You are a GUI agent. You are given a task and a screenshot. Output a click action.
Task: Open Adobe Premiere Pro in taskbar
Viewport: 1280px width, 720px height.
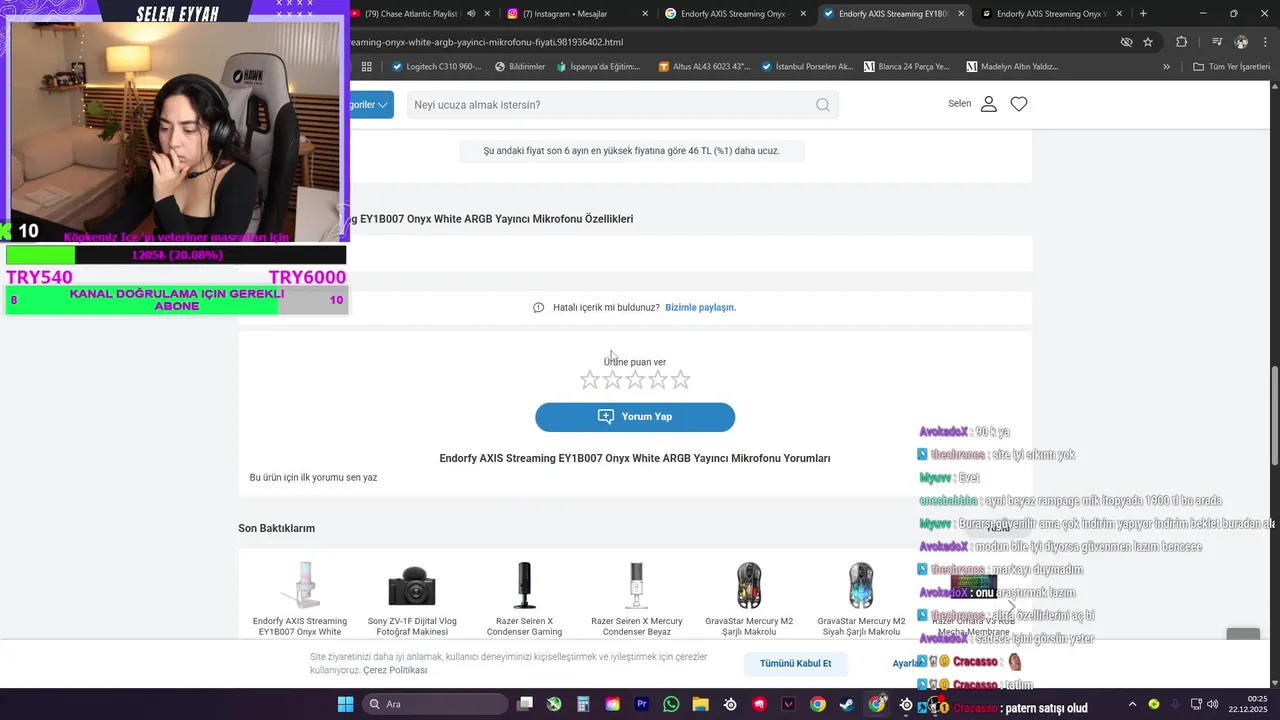coord(642,704)
